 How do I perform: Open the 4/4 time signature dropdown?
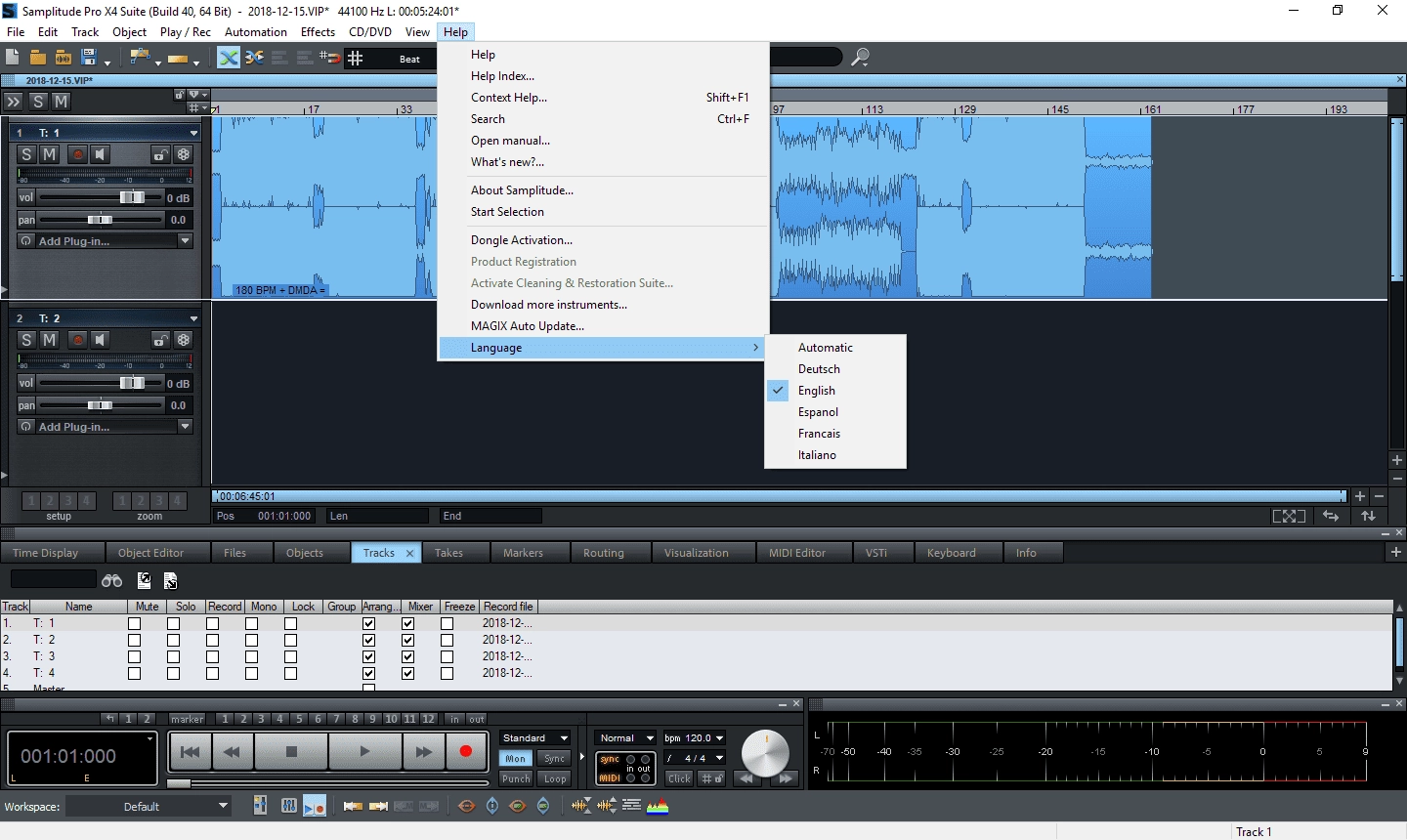tap(695, 758)
